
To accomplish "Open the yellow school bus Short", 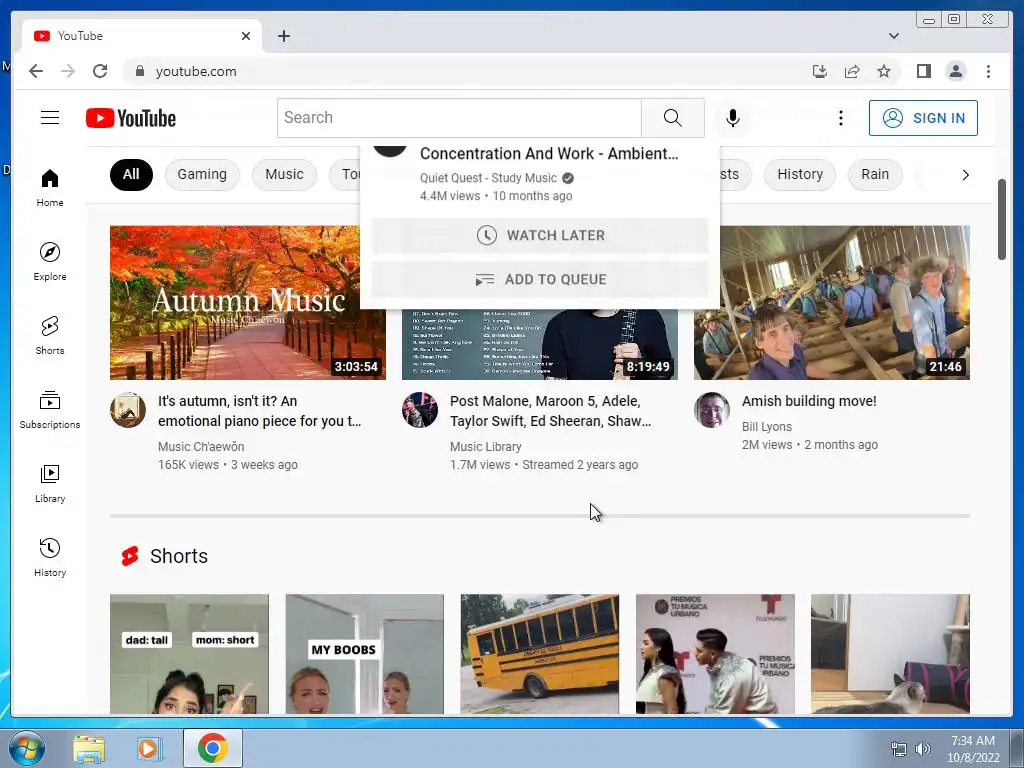I will point(539,654).
